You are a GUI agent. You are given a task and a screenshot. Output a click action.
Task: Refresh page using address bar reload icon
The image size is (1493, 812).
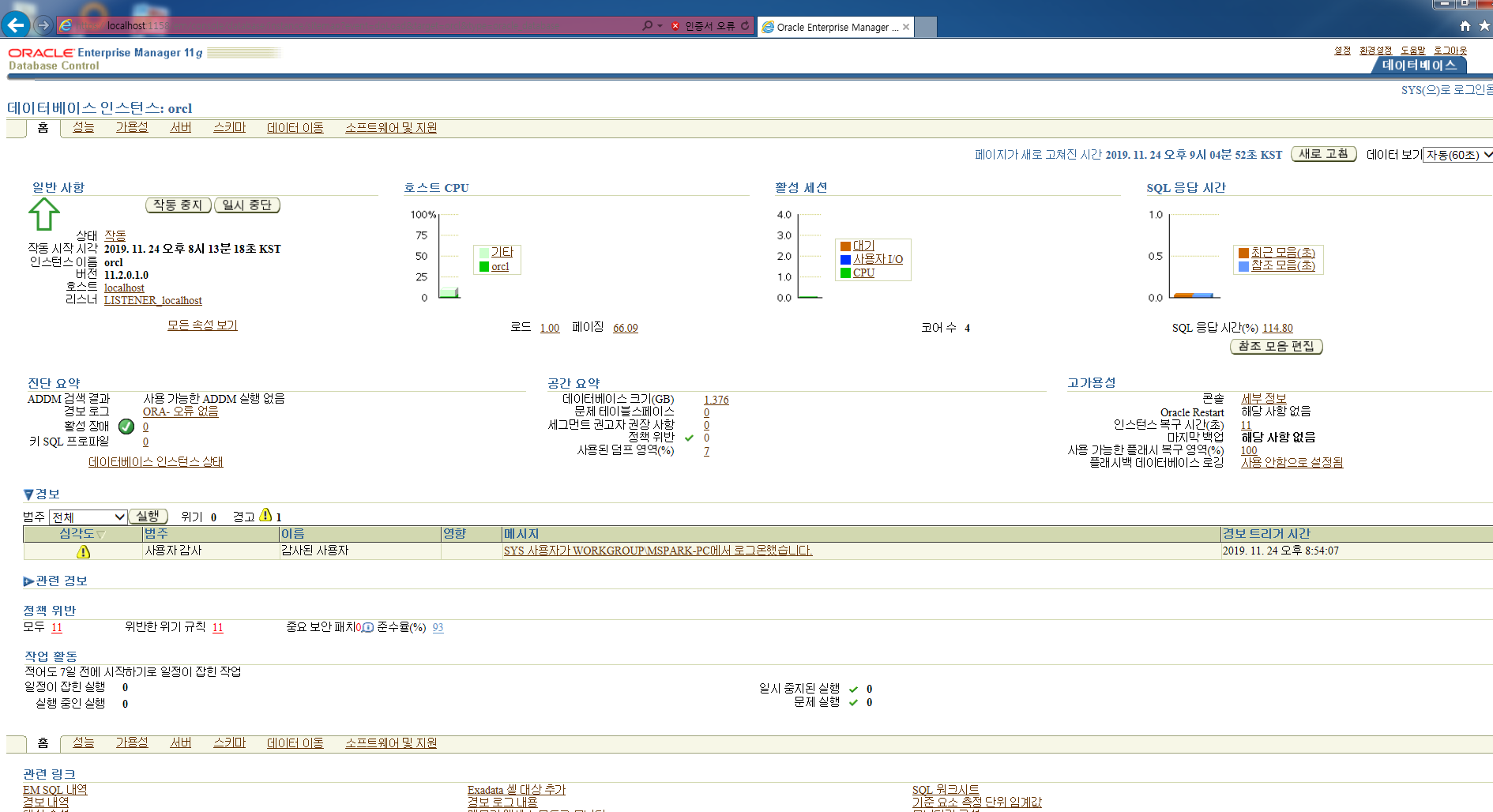pyautogui.click(x=745, y=25)
